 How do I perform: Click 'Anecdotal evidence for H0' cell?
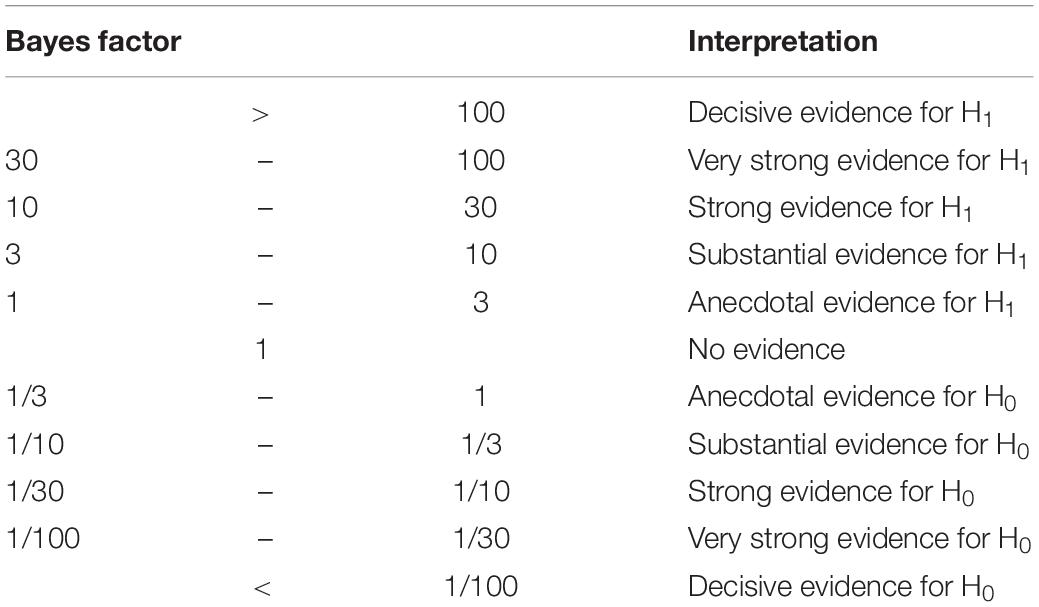click(x=852, y=398)
